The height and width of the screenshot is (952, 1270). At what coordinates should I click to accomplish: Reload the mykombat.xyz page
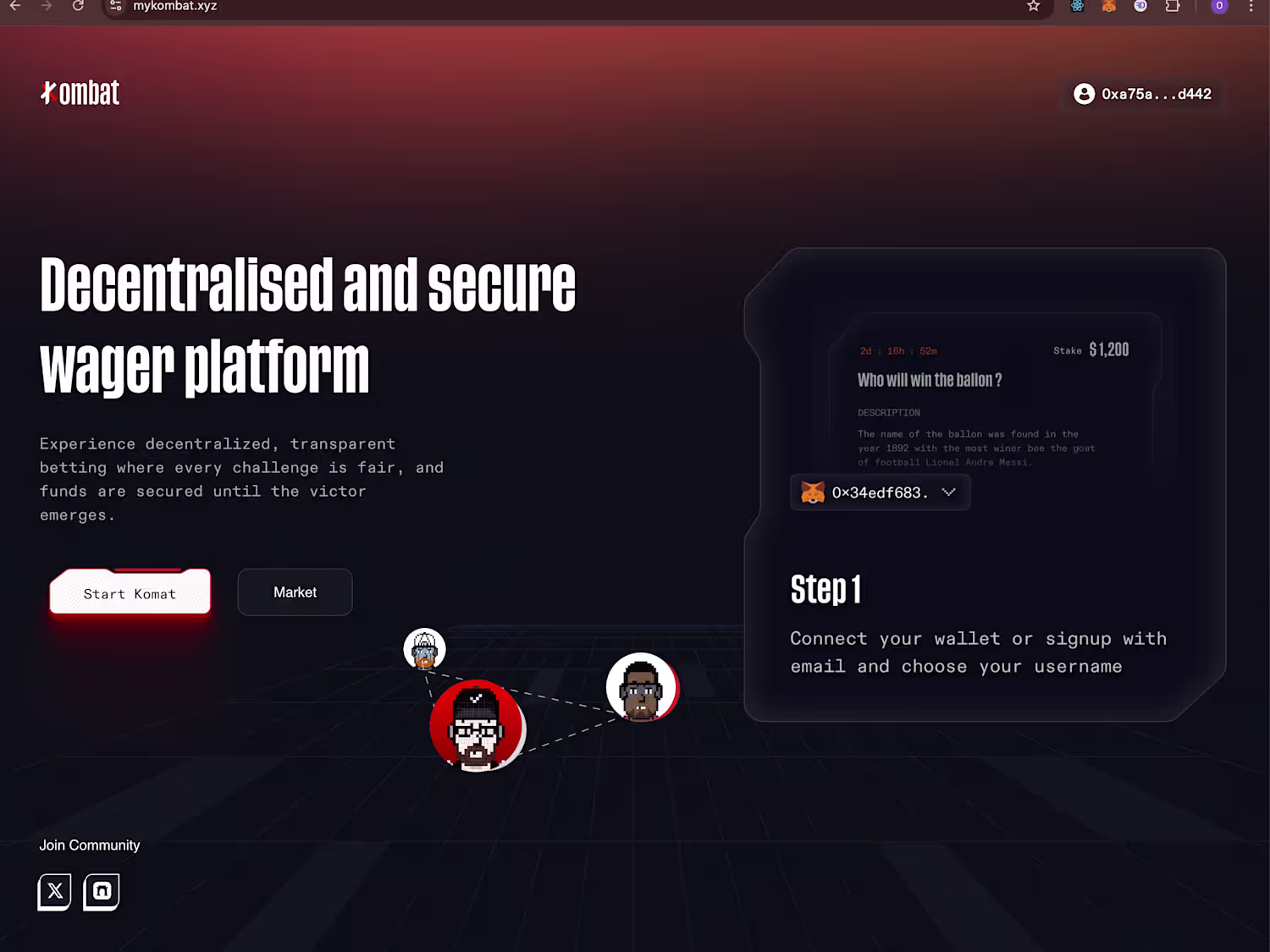pyautogui.click(x=78, y=6)
